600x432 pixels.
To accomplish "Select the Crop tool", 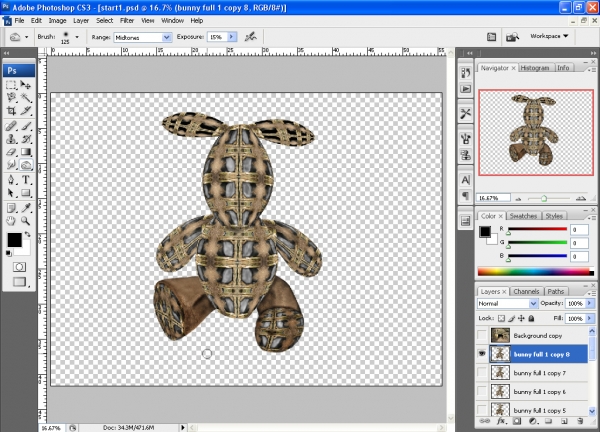I will [11, 111].
